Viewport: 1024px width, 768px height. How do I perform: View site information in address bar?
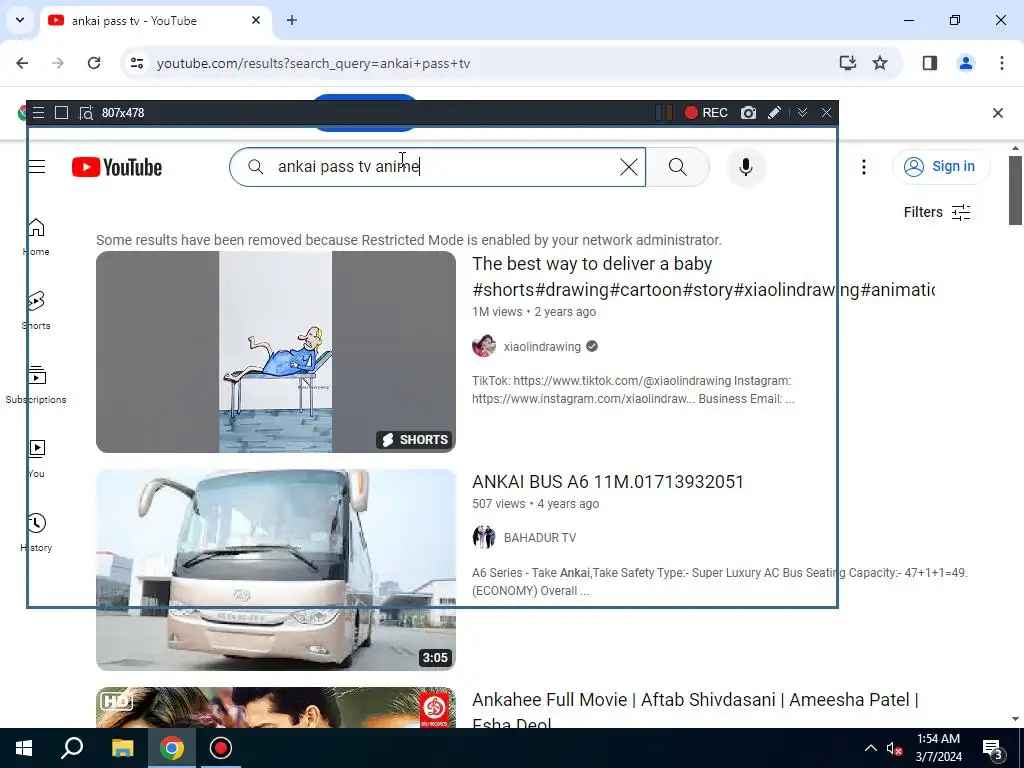click(137, 63)
